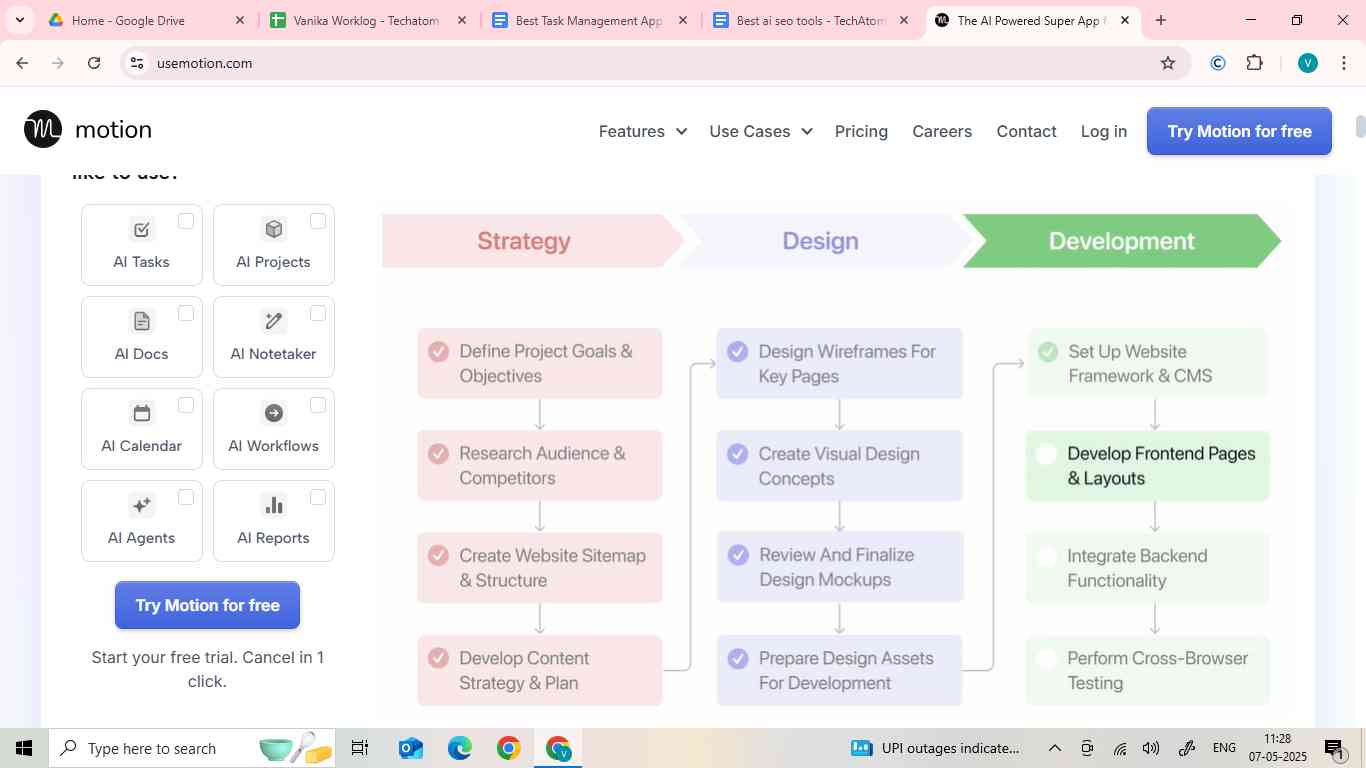This screenshot has width=1366, height=768.
Task: Open the tab search dropdown arrow
Action: [20, 20]
